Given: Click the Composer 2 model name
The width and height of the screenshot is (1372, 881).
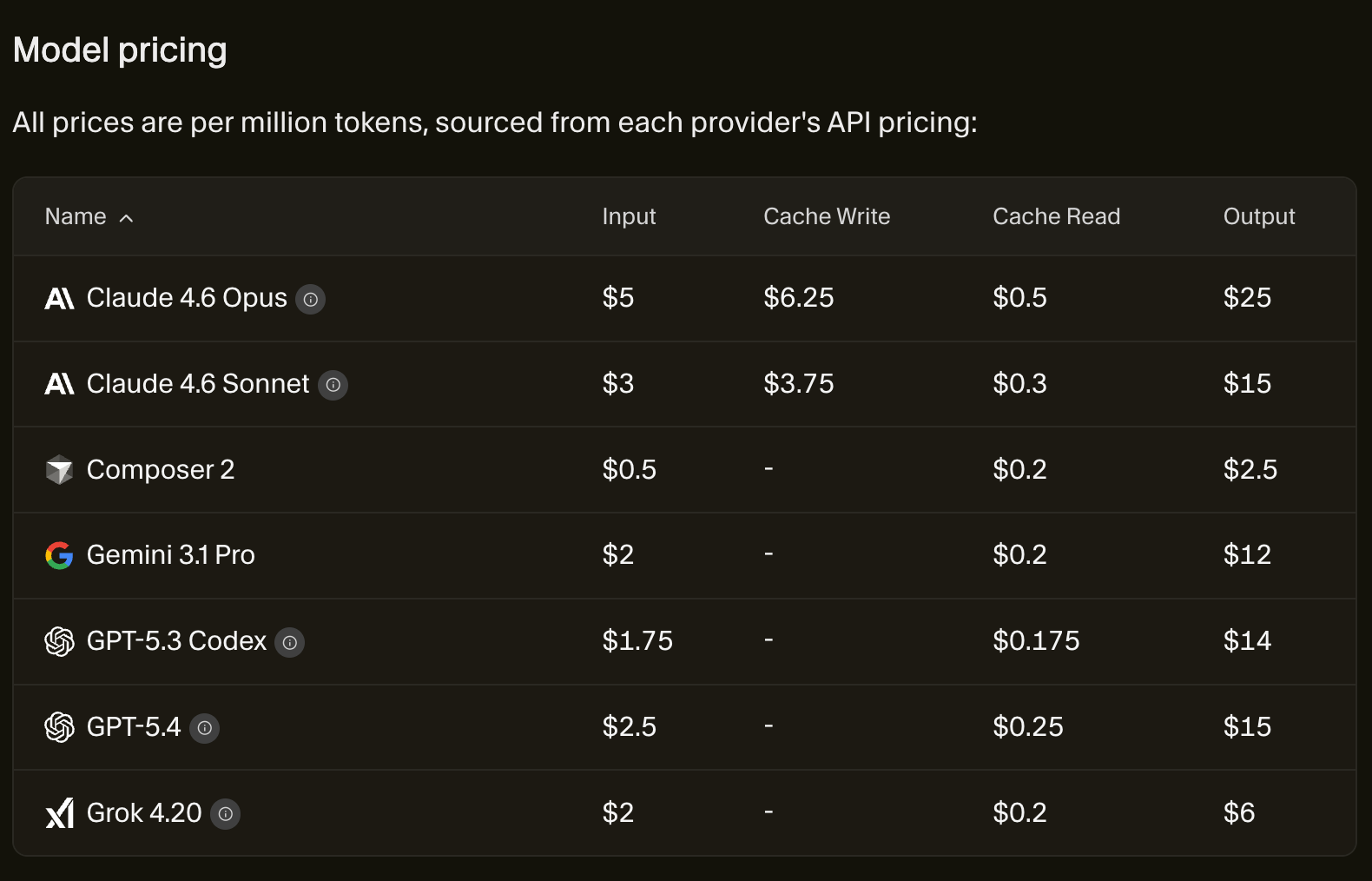Looking at the screenshot, I should pyautogui.click(x=161, y=470).
